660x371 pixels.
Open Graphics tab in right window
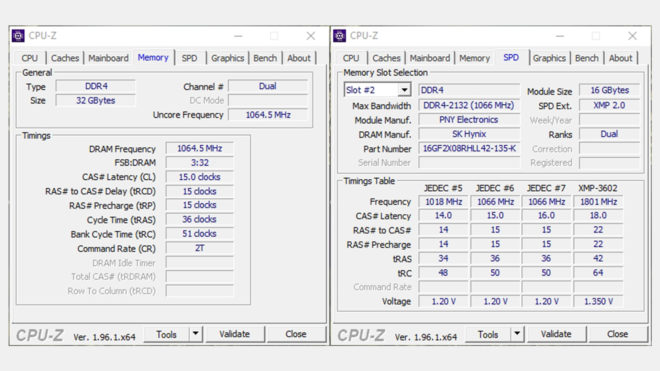[549, 58]
